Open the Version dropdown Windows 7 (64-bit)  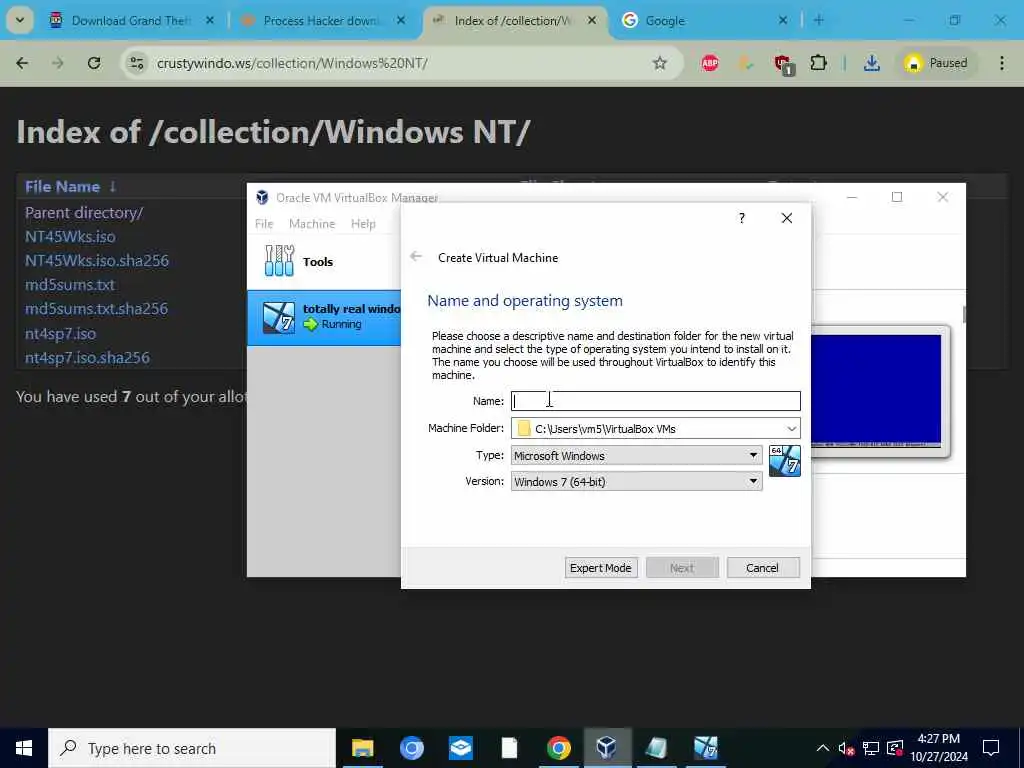(x=636, y=482)
